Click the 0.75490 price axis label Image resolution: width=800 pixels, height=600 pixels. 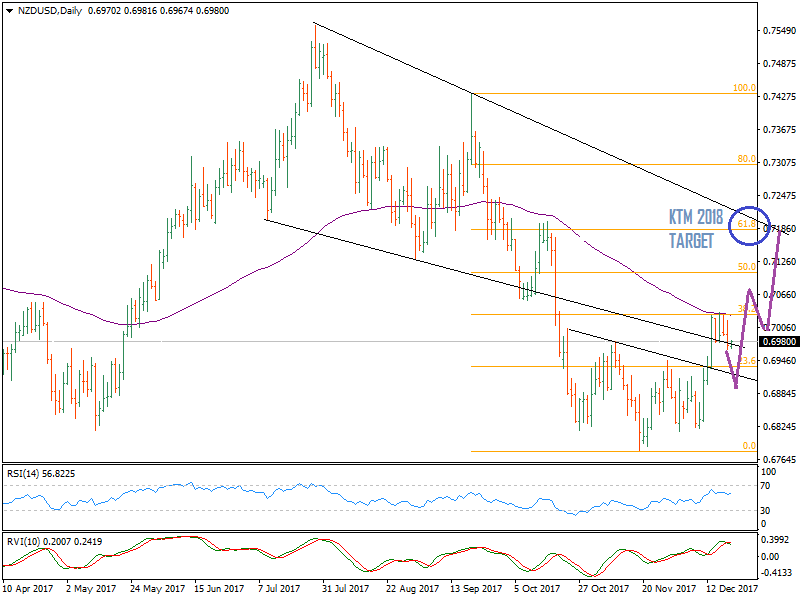click(779, 31)
